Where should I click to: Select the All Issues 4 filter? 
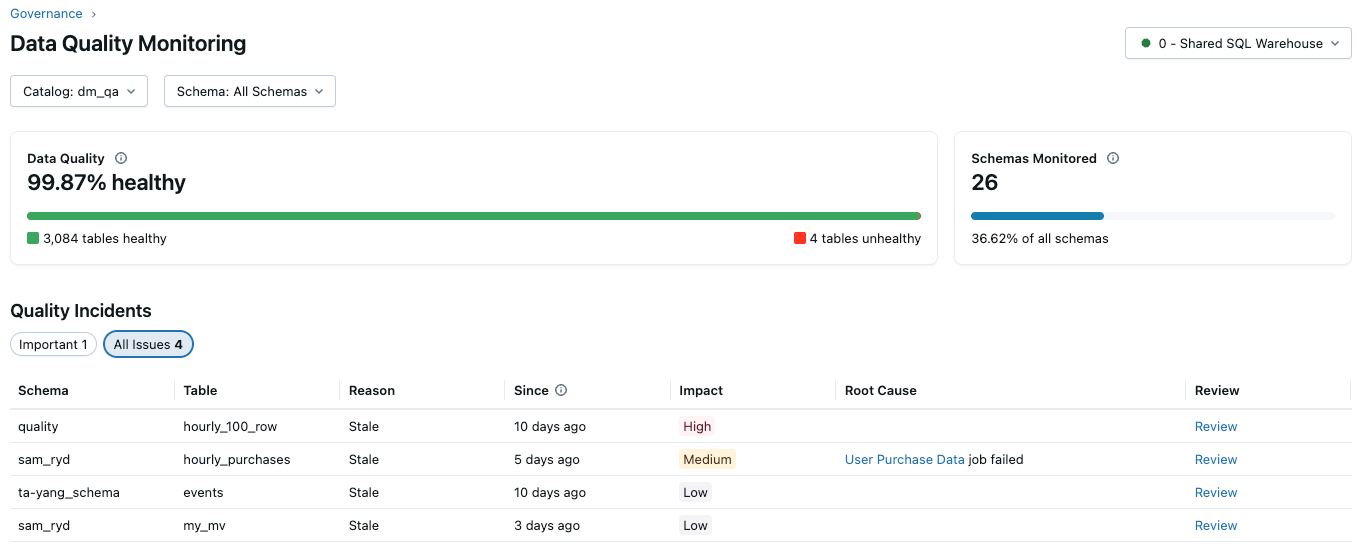tap(148, 344)
